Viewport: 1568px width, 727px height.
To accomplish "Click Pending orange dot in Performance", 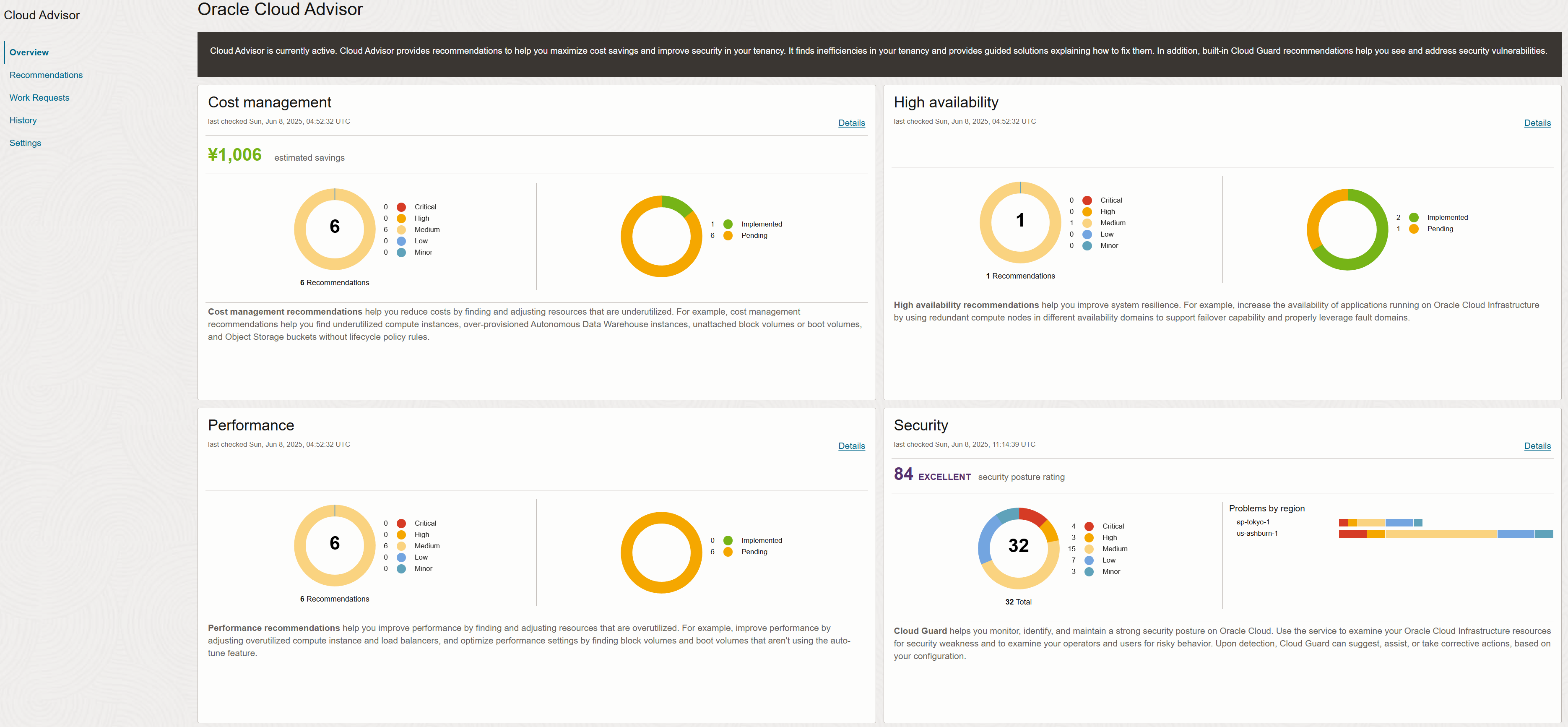I will [x=728, y=552].
